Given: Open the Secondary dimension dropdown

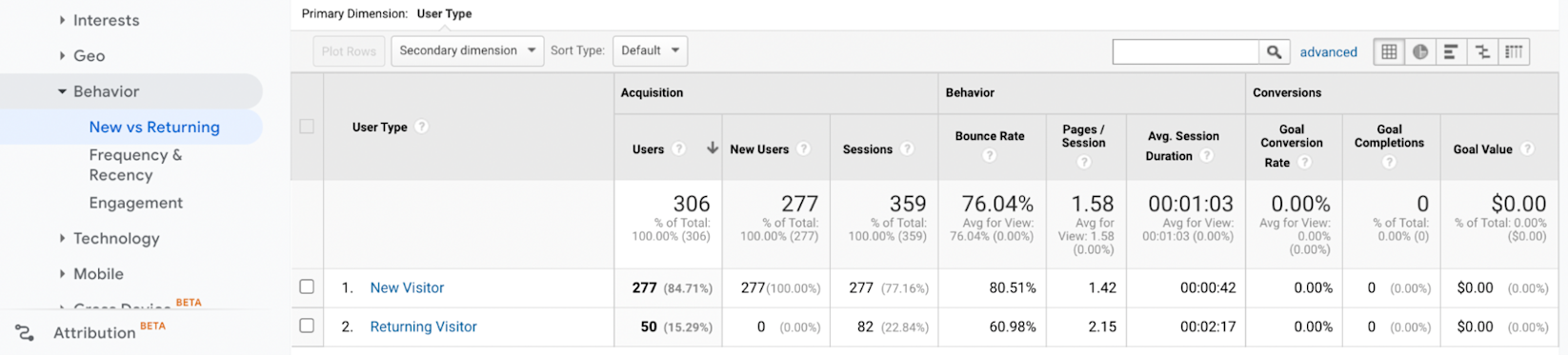Looking at the screenshot, I should [x=468, y=50].
